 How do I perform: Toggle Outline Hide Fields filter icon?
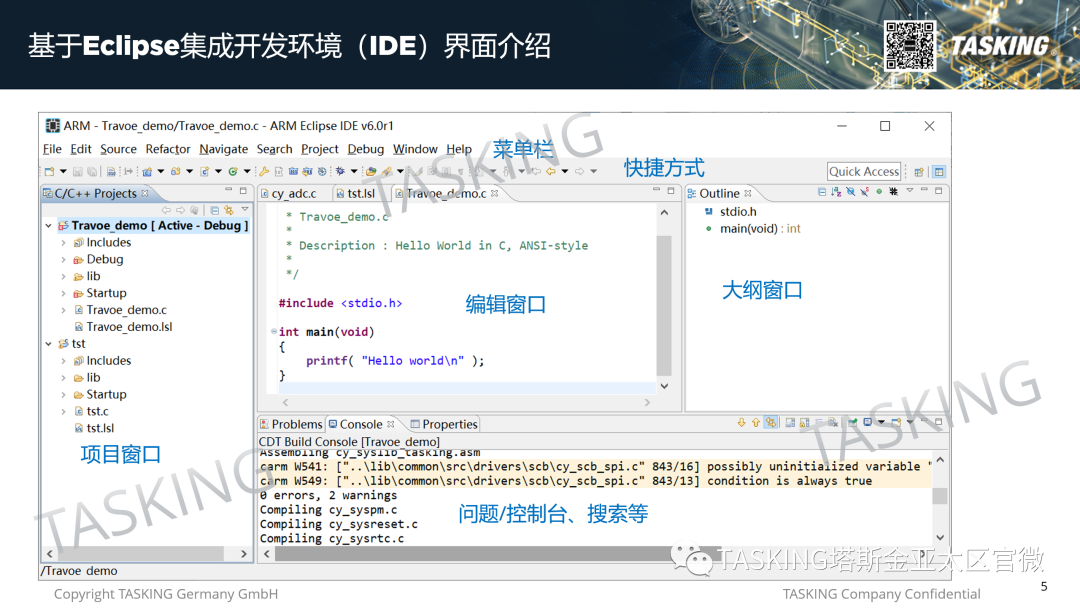851,192
